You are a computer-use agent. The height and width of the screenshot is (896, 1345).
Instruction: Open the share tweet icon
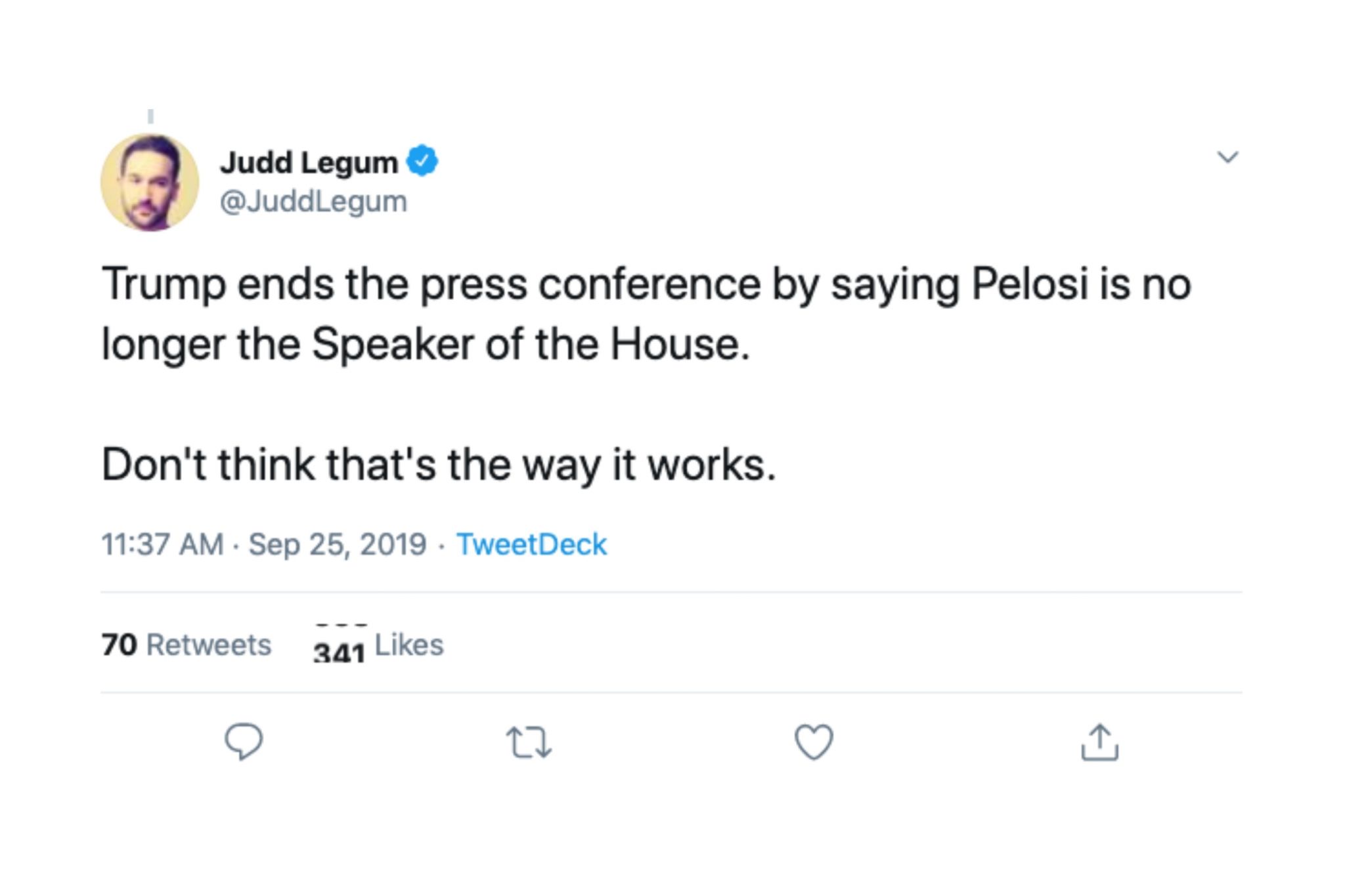click(x=1099, y=742)
